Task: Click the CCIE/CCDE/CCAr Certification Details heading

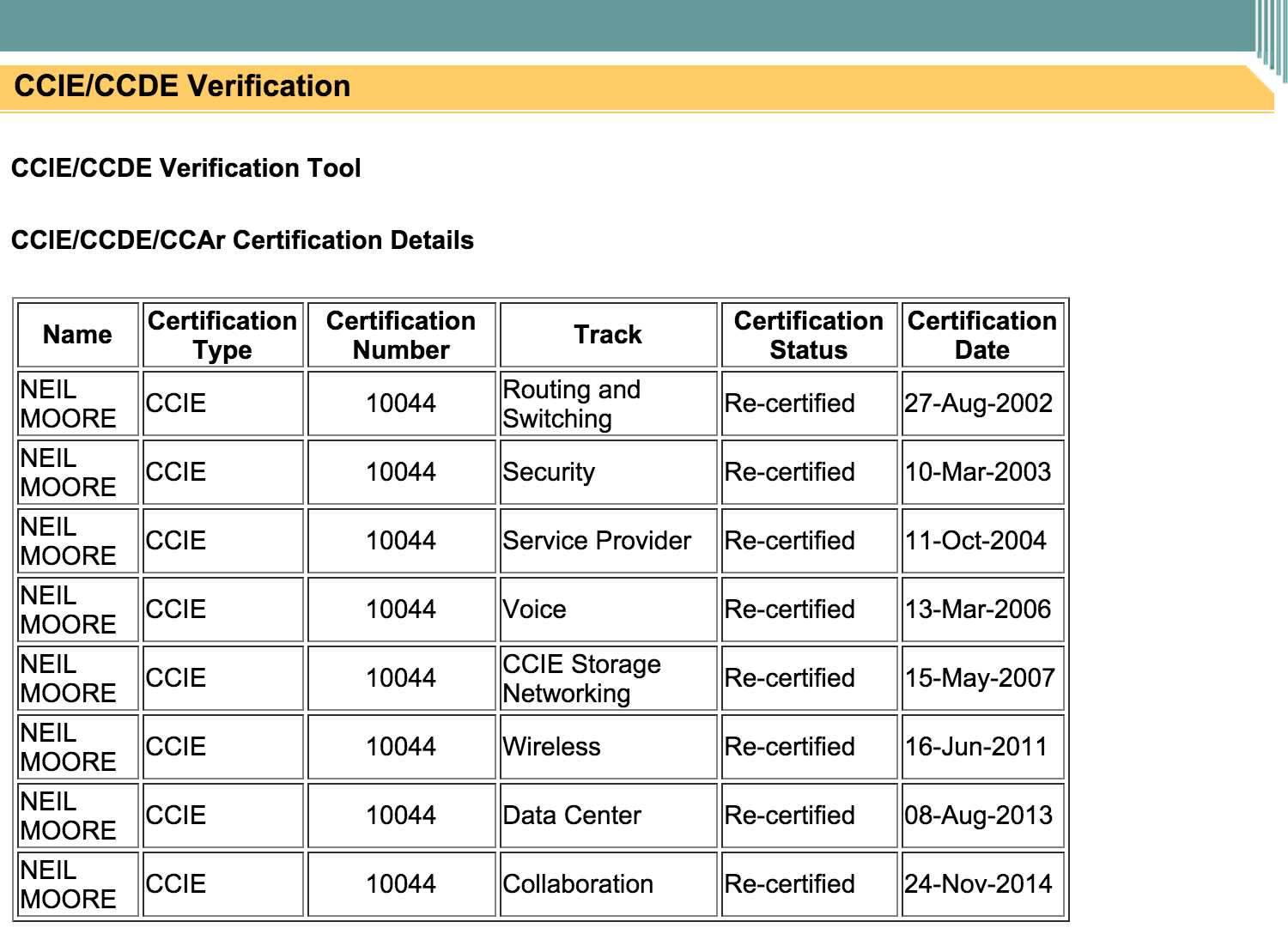Action: pyautogui.click(x=242, y=240)
